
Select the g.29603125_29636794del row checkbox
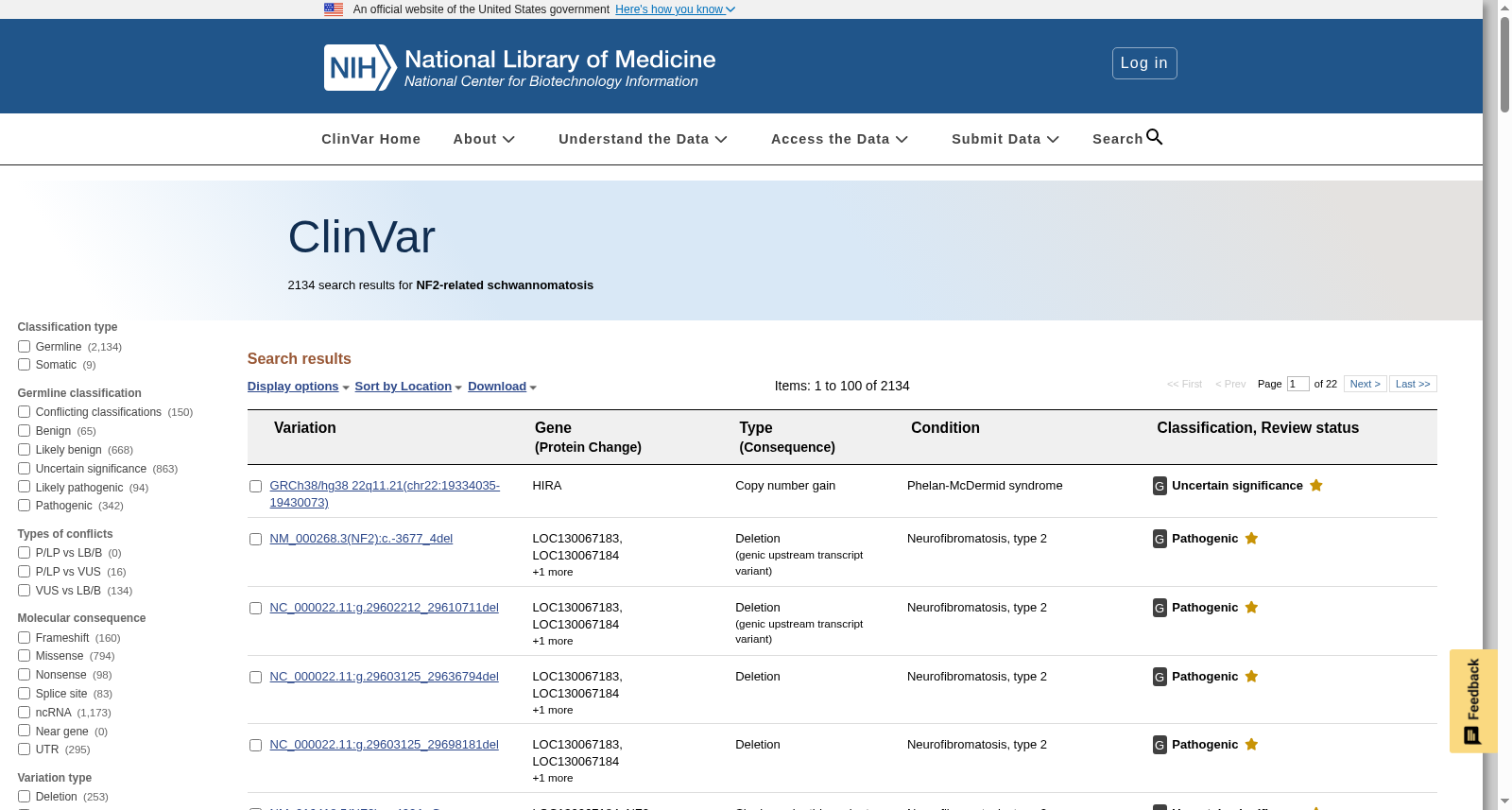click(x=255, y=678)
